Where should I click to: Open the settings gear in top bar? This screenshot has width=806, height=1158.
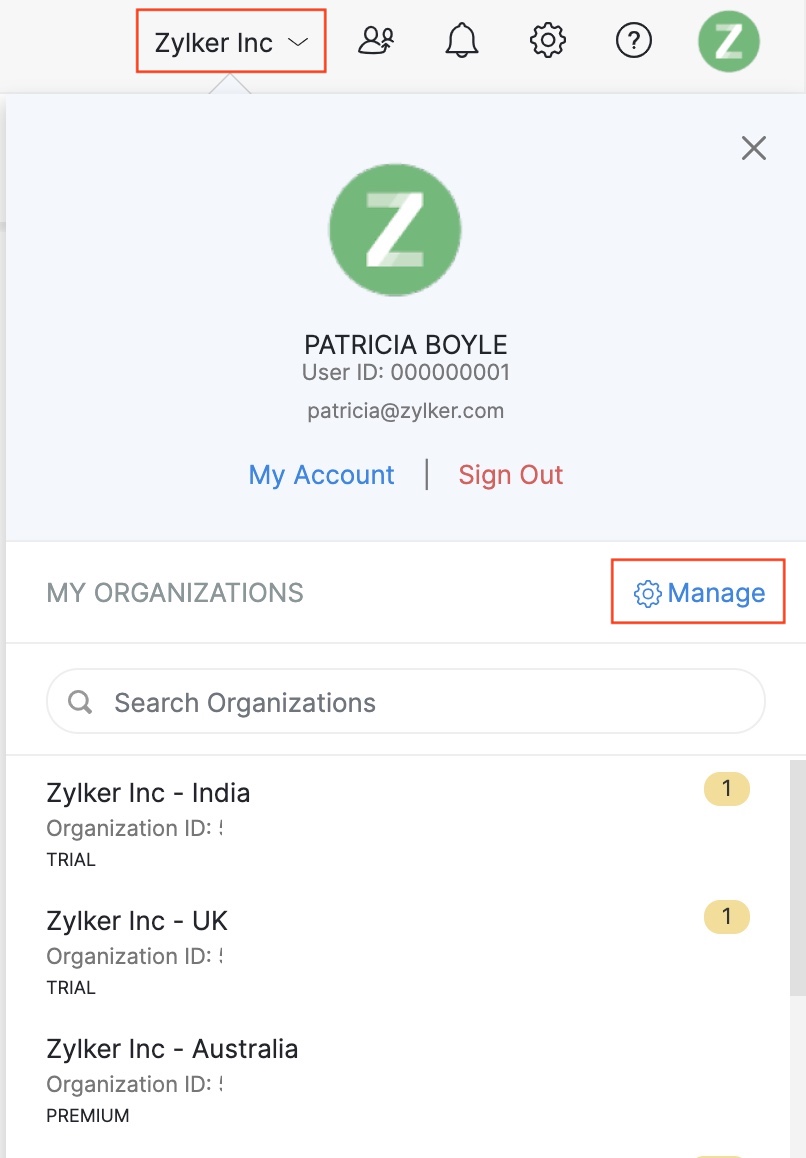(546, 40)
